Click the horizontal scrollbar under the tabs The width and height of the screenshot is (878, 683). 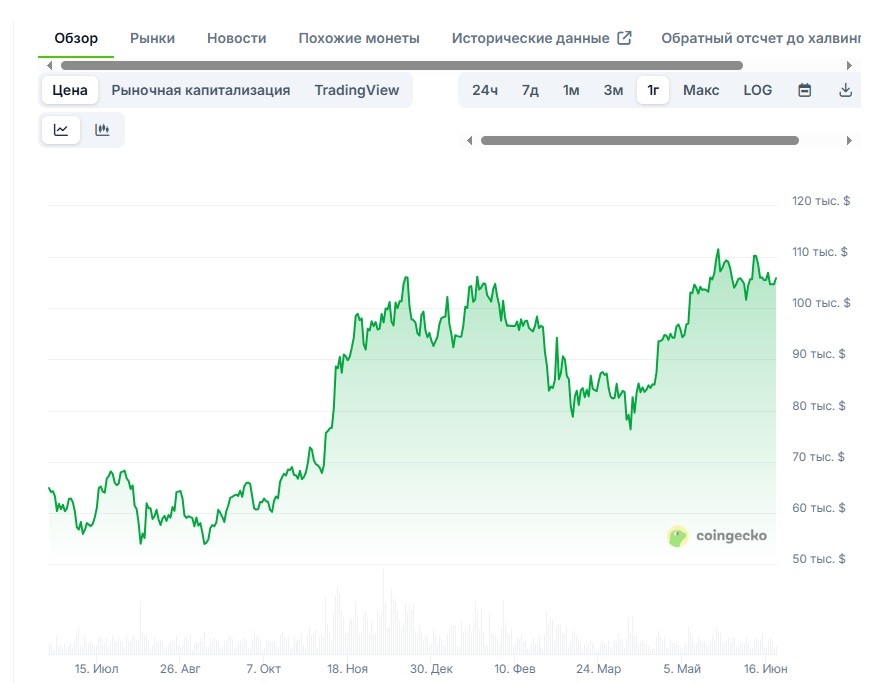400,65
